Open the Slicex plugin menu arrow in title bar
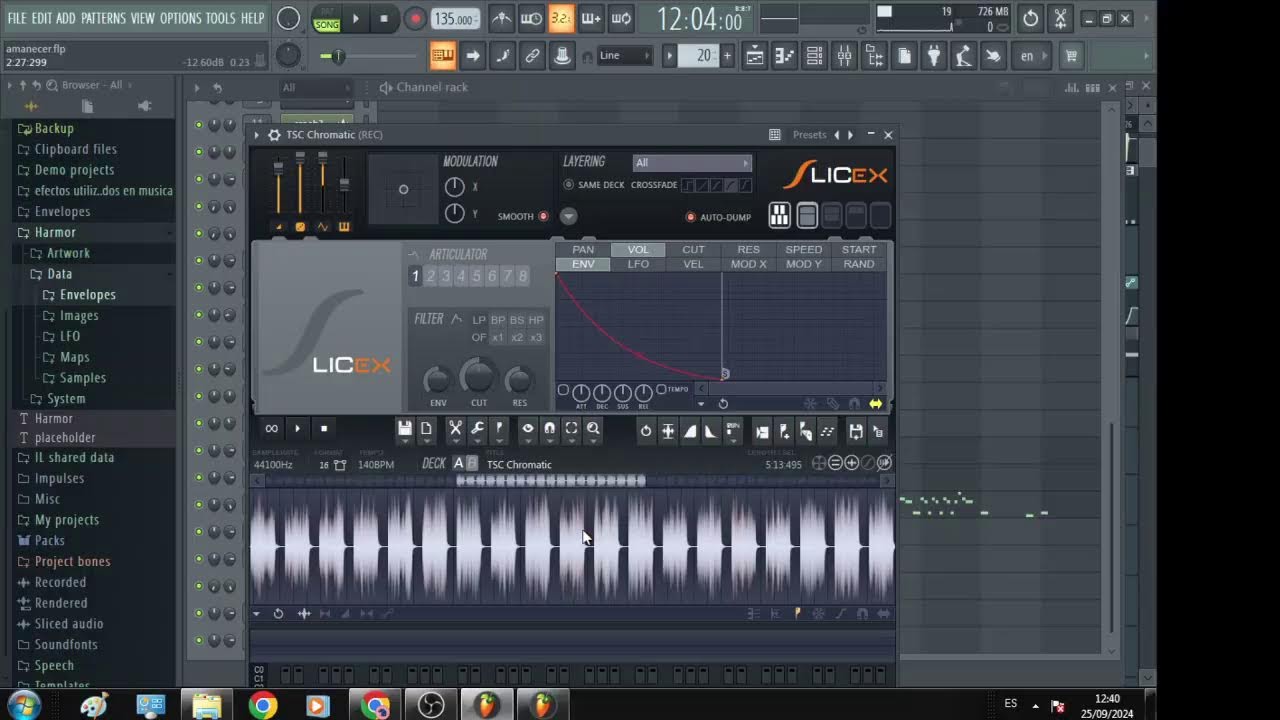The height and width of the screenshot is (720, 1280). tap(257, 135)
